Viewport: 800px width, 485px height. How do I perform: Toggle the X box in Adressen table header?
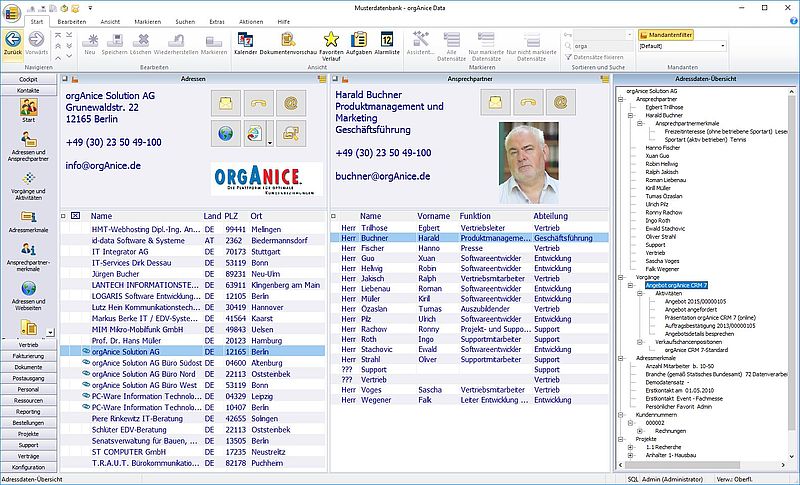point(76,216)
